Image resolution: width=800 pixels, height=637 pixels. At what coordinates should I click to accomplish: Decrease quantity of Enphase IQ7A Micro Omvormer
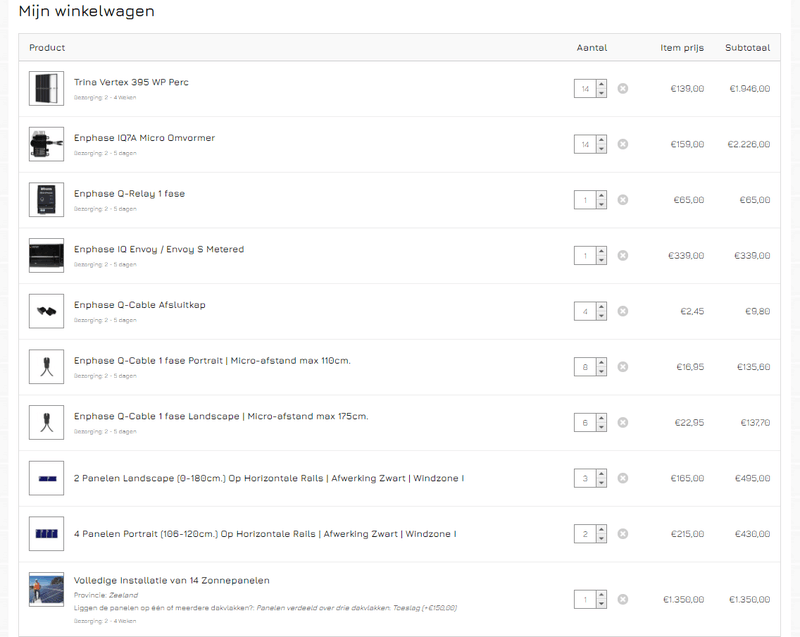(x=602, y=148)
